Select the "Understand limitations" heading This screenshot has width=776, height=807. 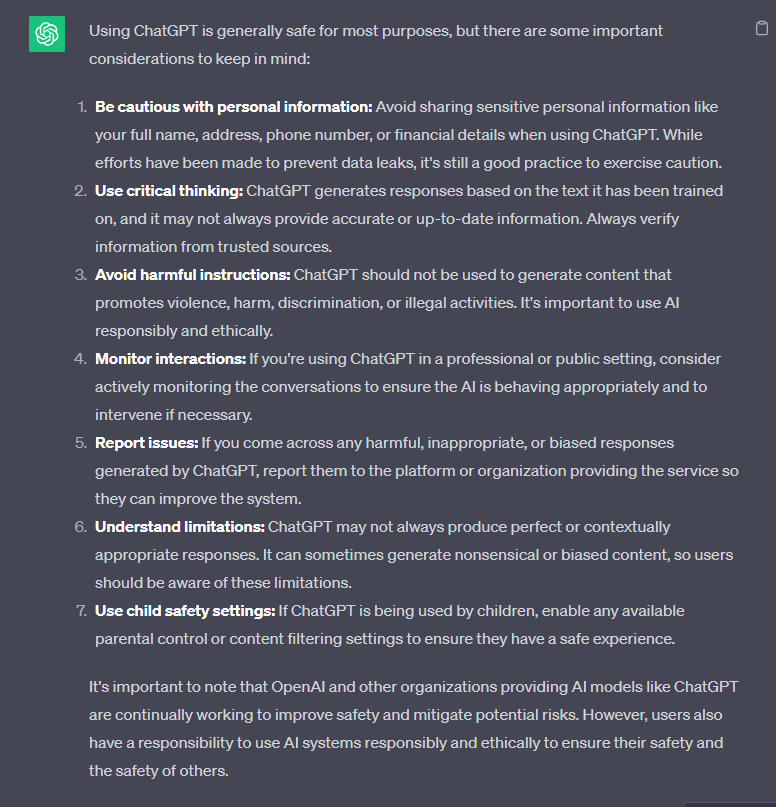click(x=179, y=527)
